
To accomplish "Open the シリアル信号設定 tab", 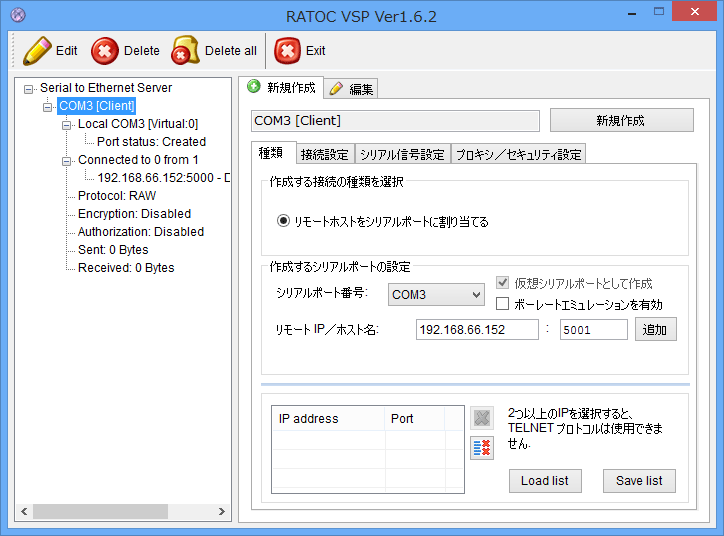I will pyautogui.click(x=402, y=154).
